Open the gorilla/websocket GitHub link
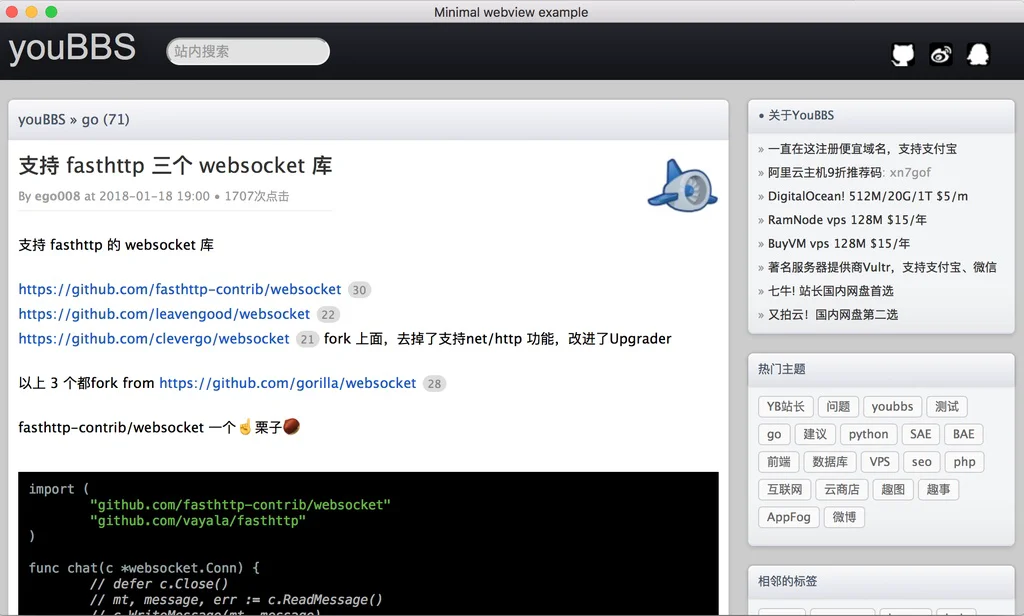Screen dimensions: 1024x616 tap(287, 383)
